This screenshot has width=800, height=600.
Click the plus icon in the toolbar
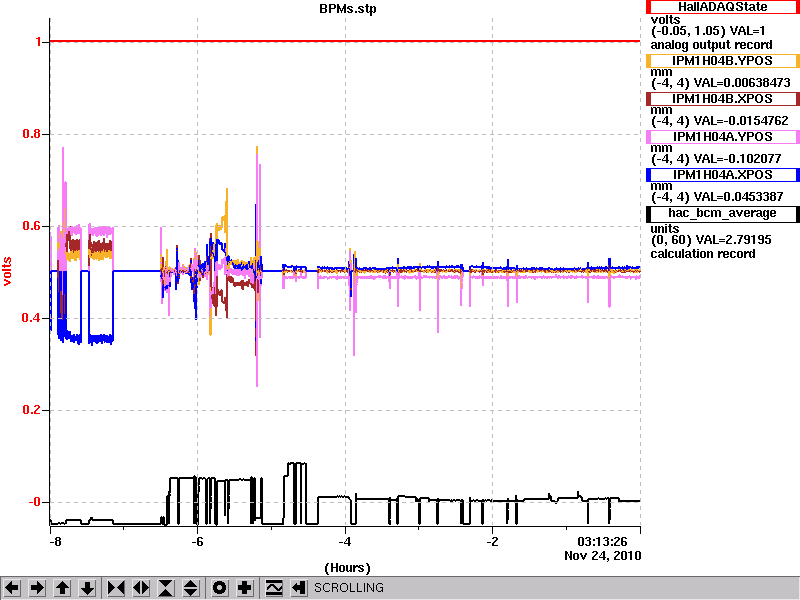coord(245,588)
